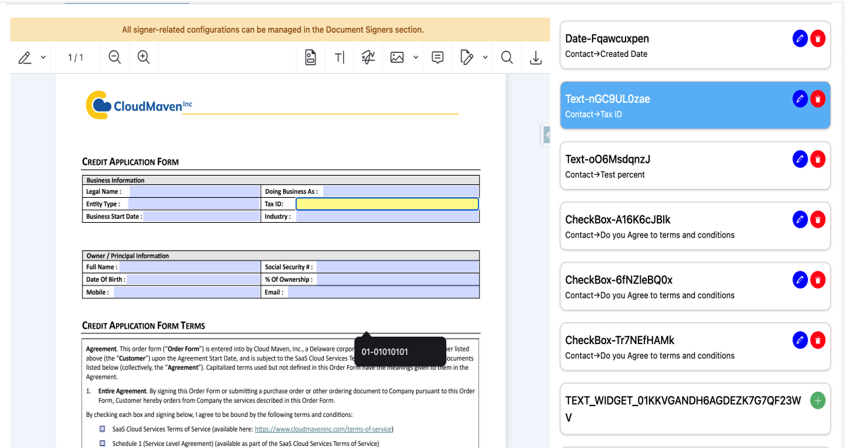The width and height of the screenshot is (845, 448).
Task: Select the signature tool icon
Action: 368,57
